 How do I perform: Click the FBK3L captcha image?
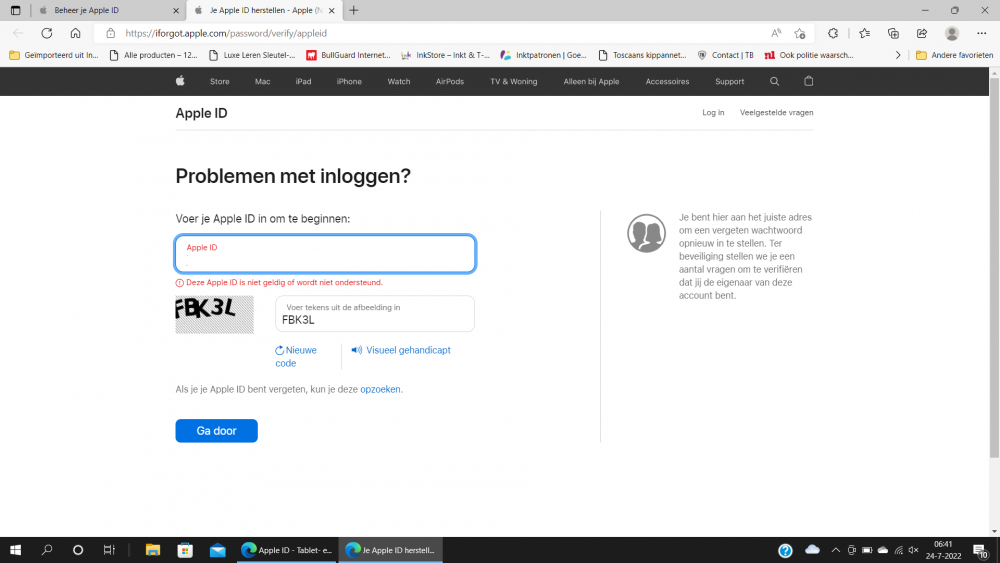point(214,314)
